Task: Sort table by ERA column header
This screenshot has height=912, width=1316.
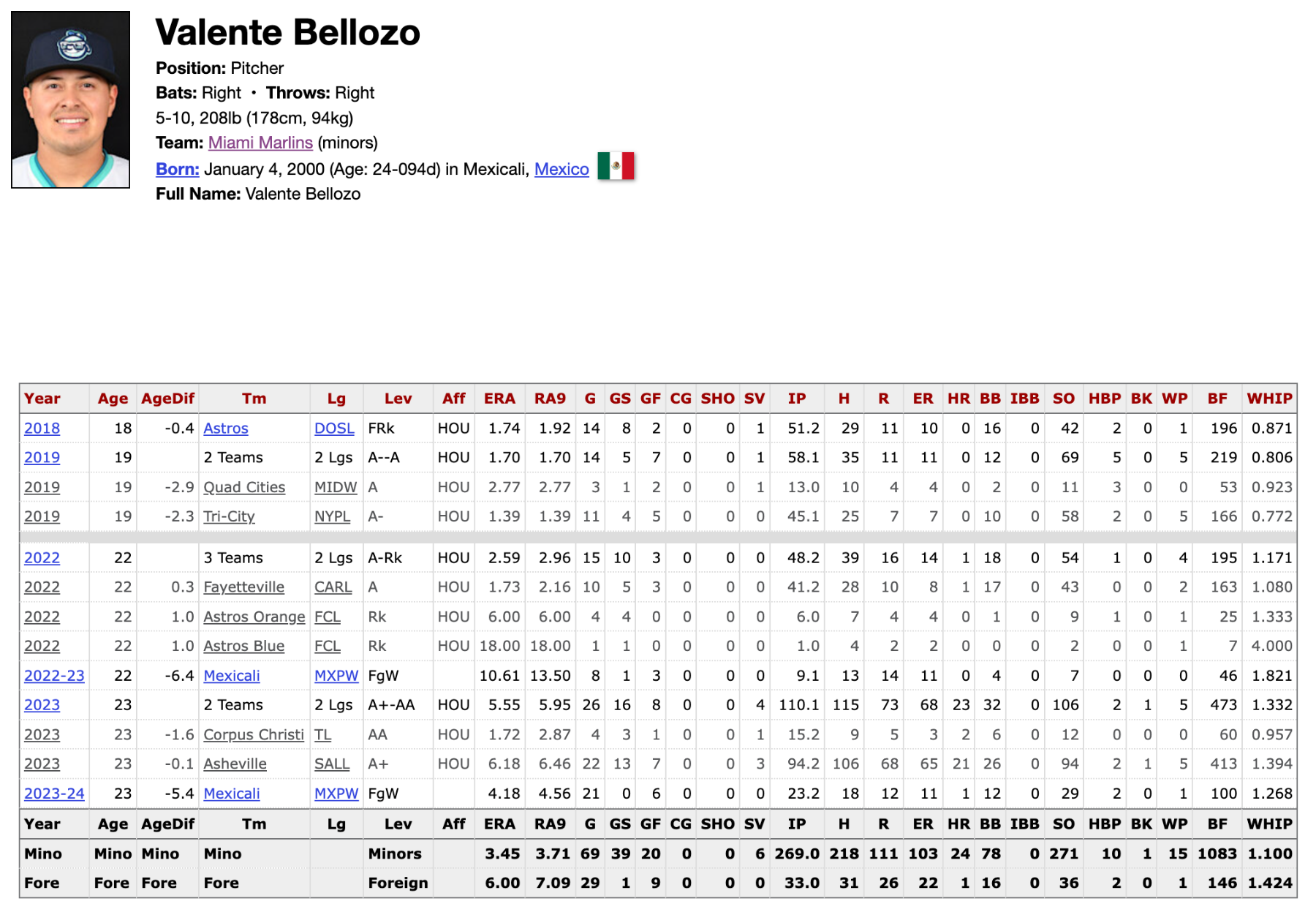Action: pyautogui.click(x=499, y=399)
